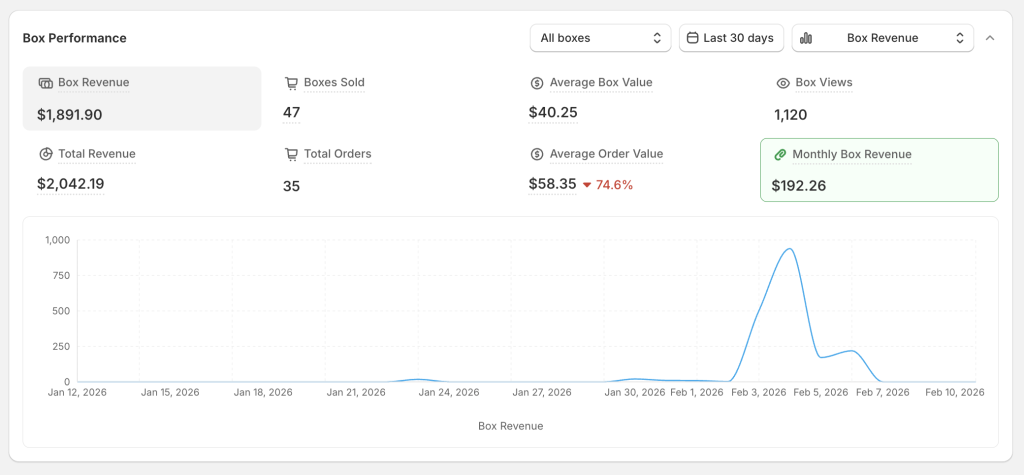Image resolution: width=1024 pixels, height=475 pixels.
Task: Click the Monthly Box Revenue link icon
Action: pos(779,155)
